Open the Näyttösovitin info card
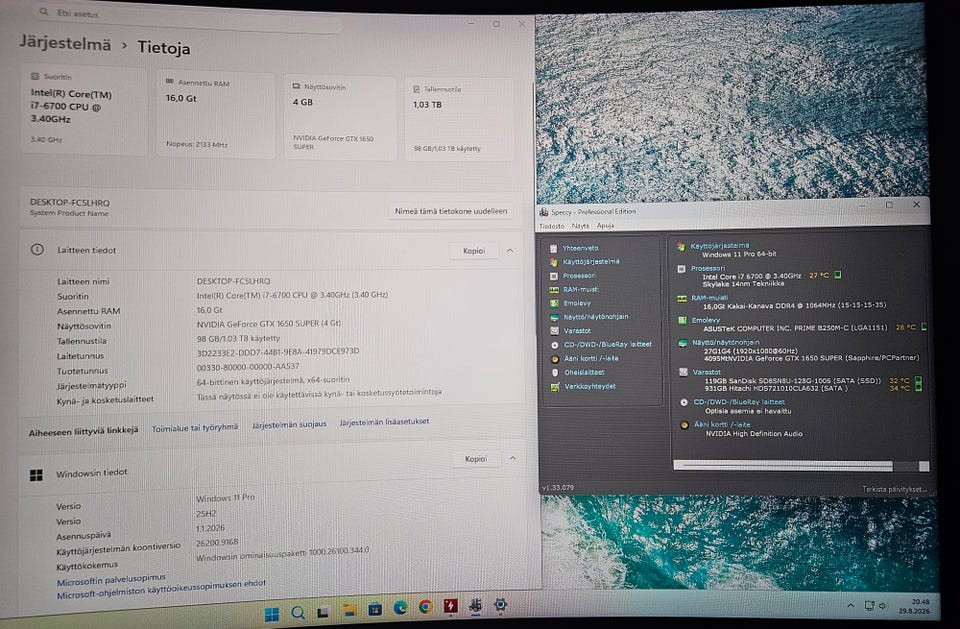Screen dimensions: 960x629 pyautogui.click(x=340, y=118)
